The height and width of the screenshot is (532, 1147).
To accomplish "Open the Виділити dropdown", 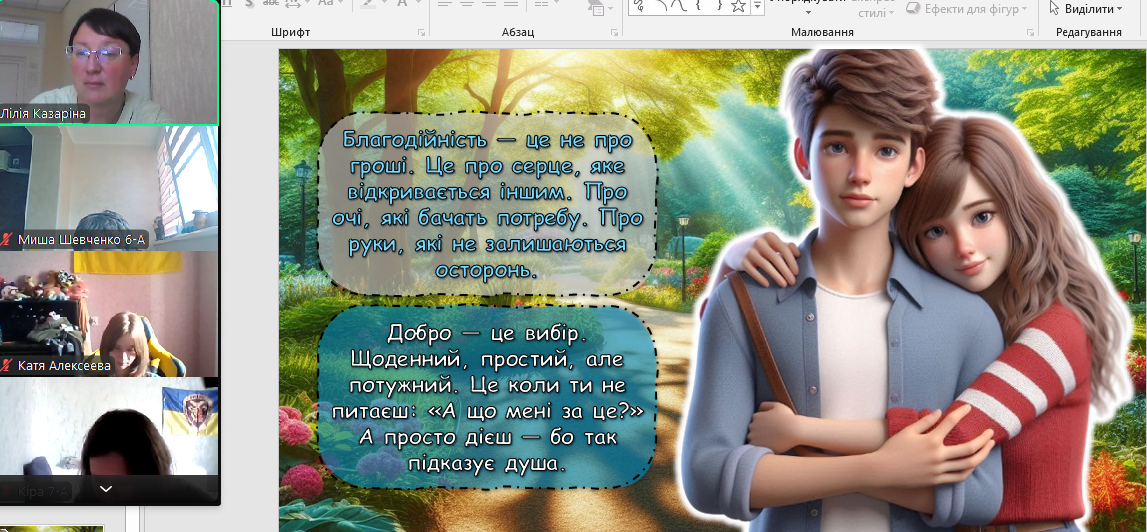I will click(x=1119, y=9).
